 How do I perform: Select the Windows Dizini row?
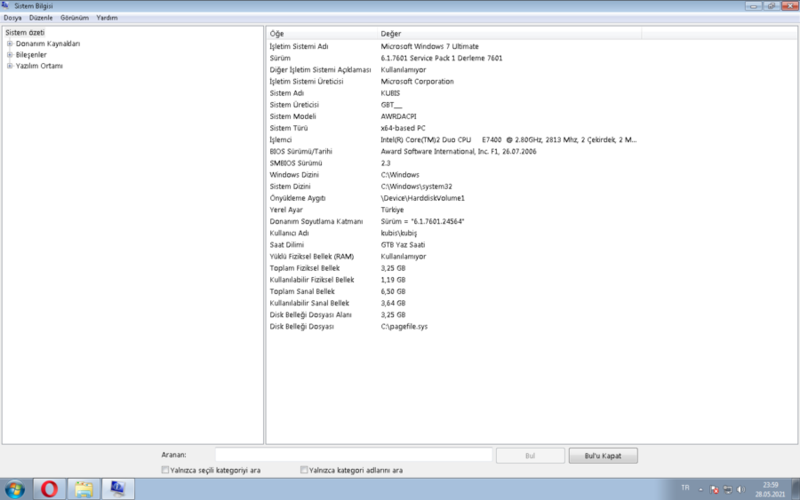coord(294,175)
